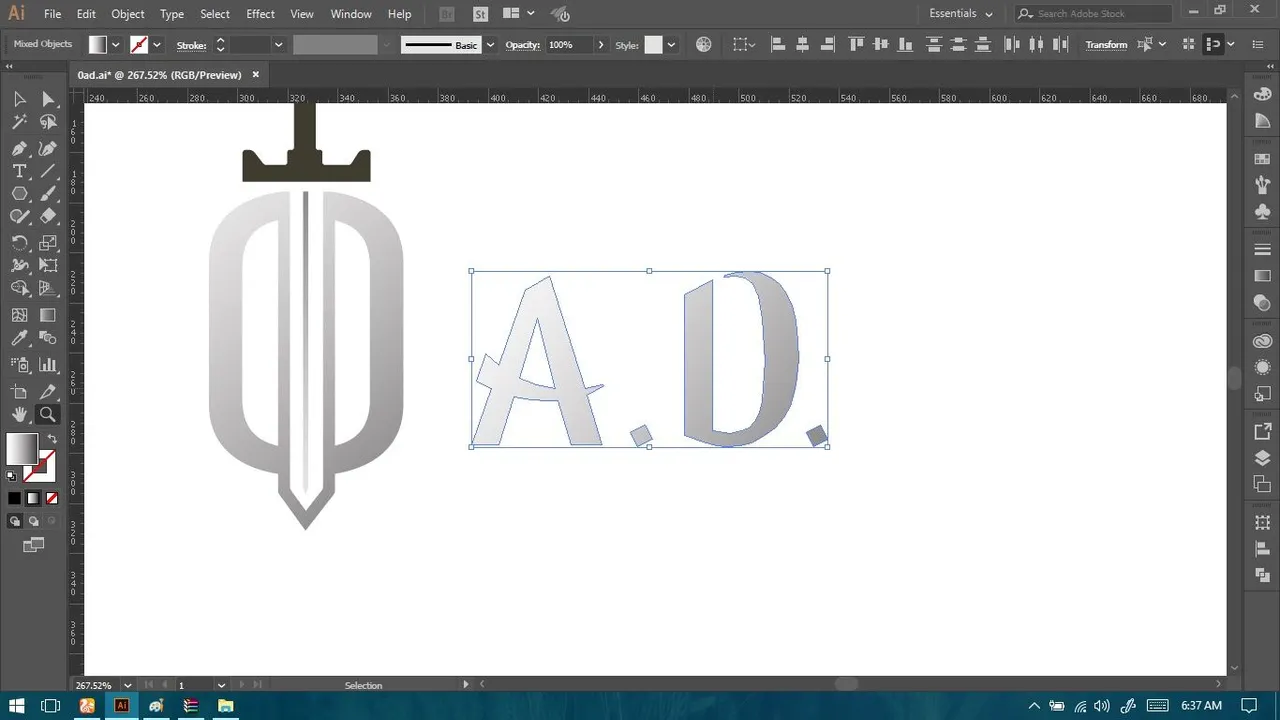Open the Stroke panel icon
1280x720 pixels.
(1262, 250)
